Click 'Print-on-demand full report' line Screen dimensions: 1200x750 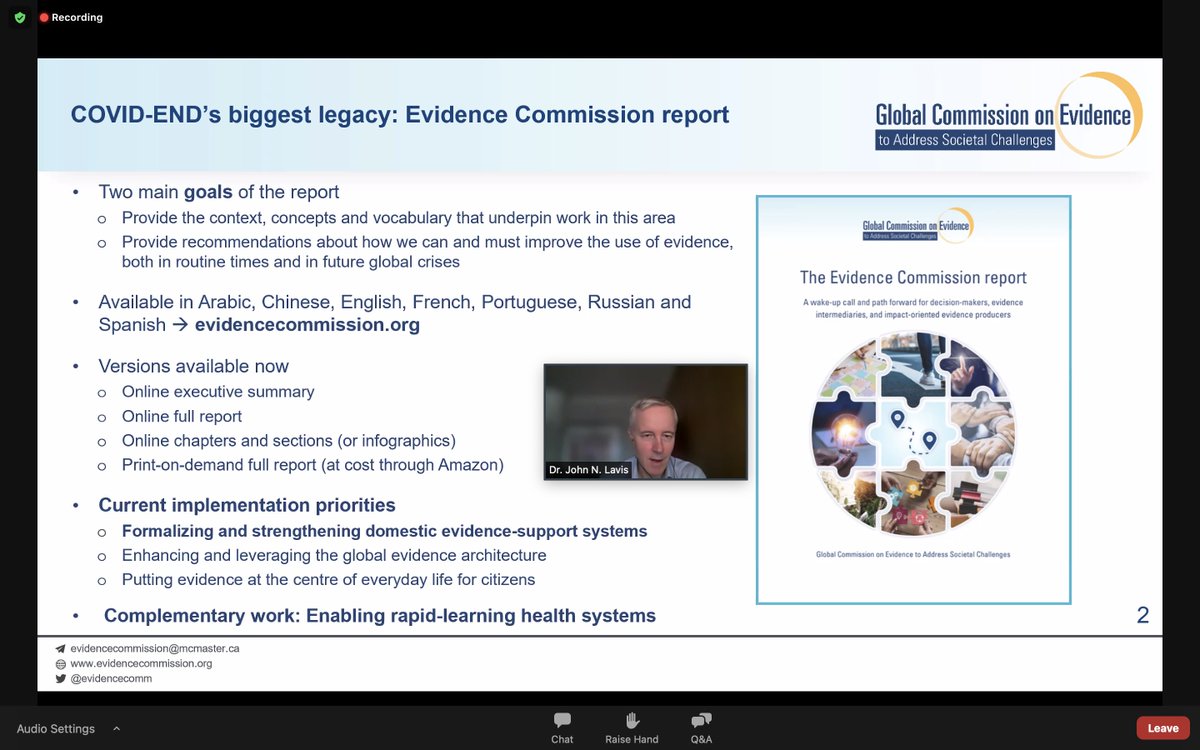click(x=313, y=464)
